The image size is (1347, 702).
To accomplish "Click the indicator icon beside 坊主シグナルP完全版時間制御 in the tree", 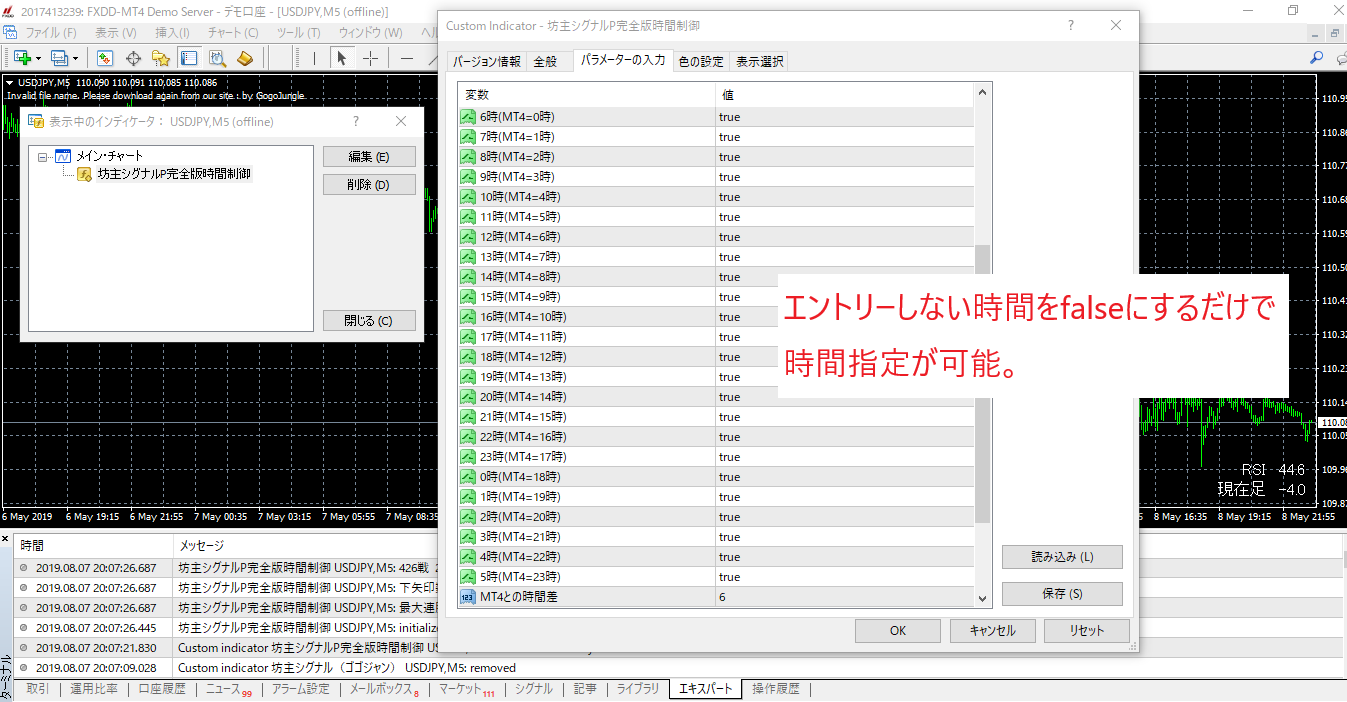I will [x=84, y=174].
